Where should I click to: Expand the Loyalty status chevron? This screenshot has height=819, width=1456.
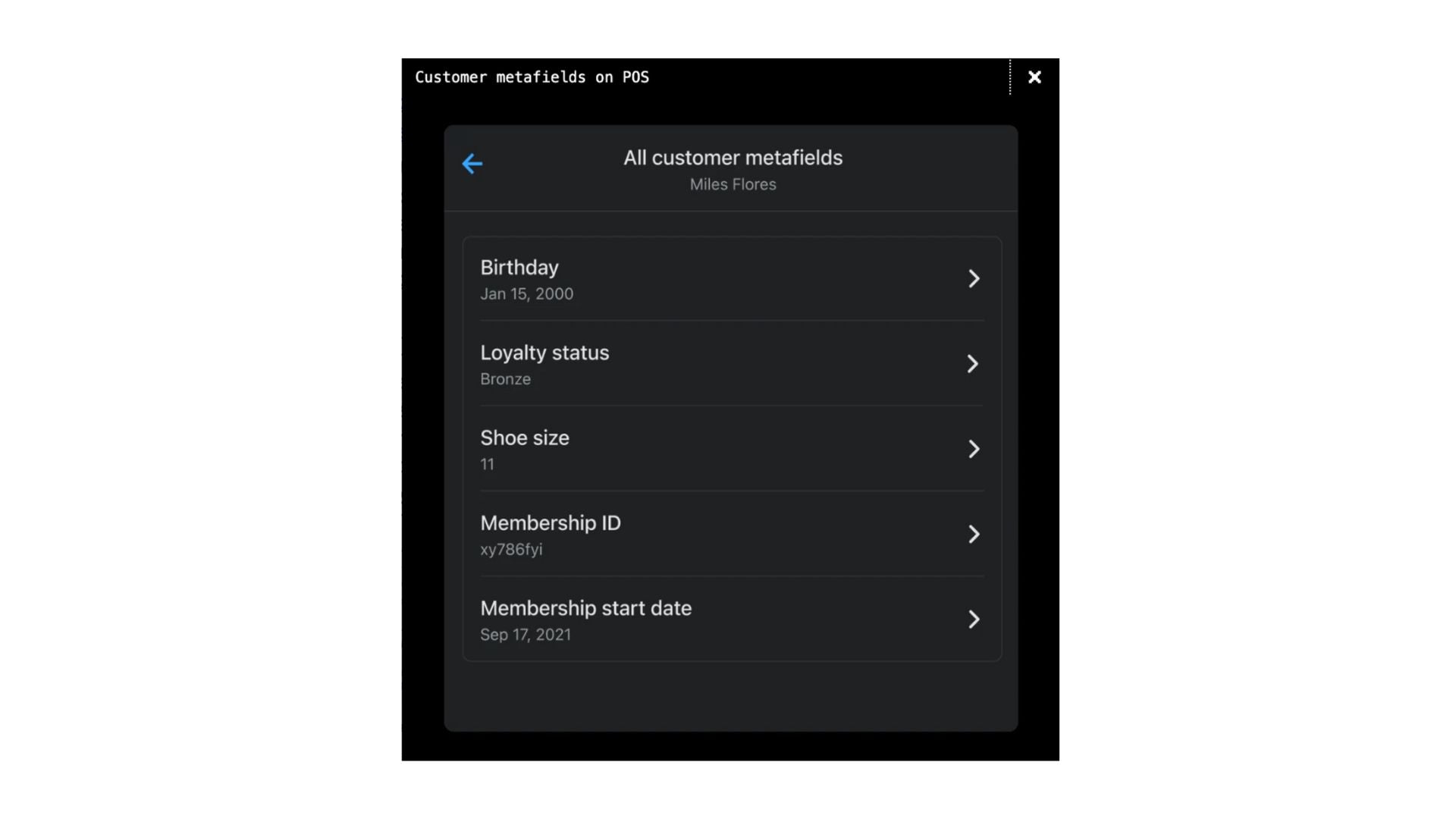(x=973, y=364)
